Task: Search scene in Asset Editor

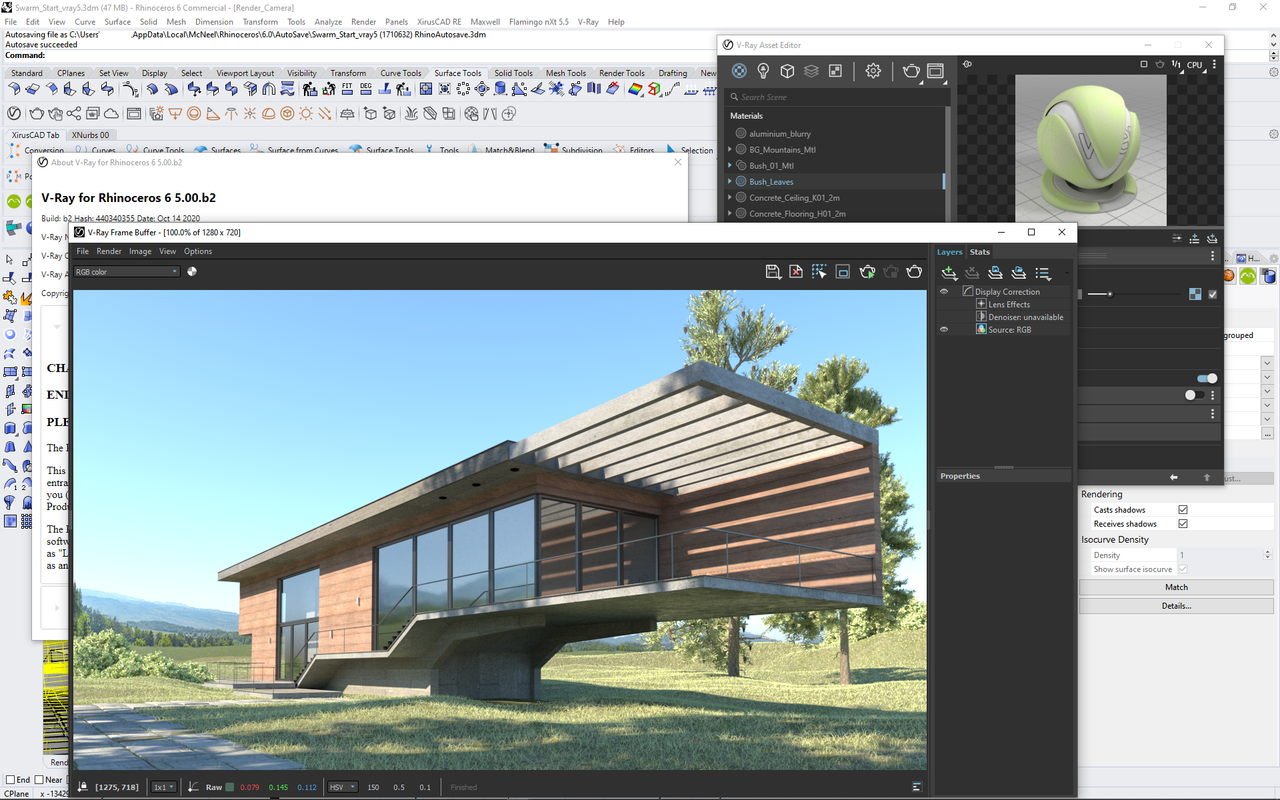Action: coord(835,97)
